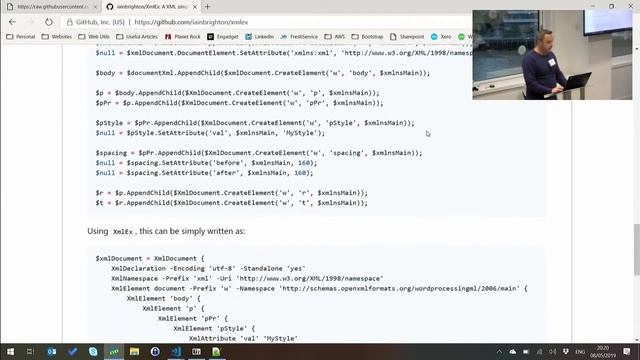Click the ENG language indicator

580,352
